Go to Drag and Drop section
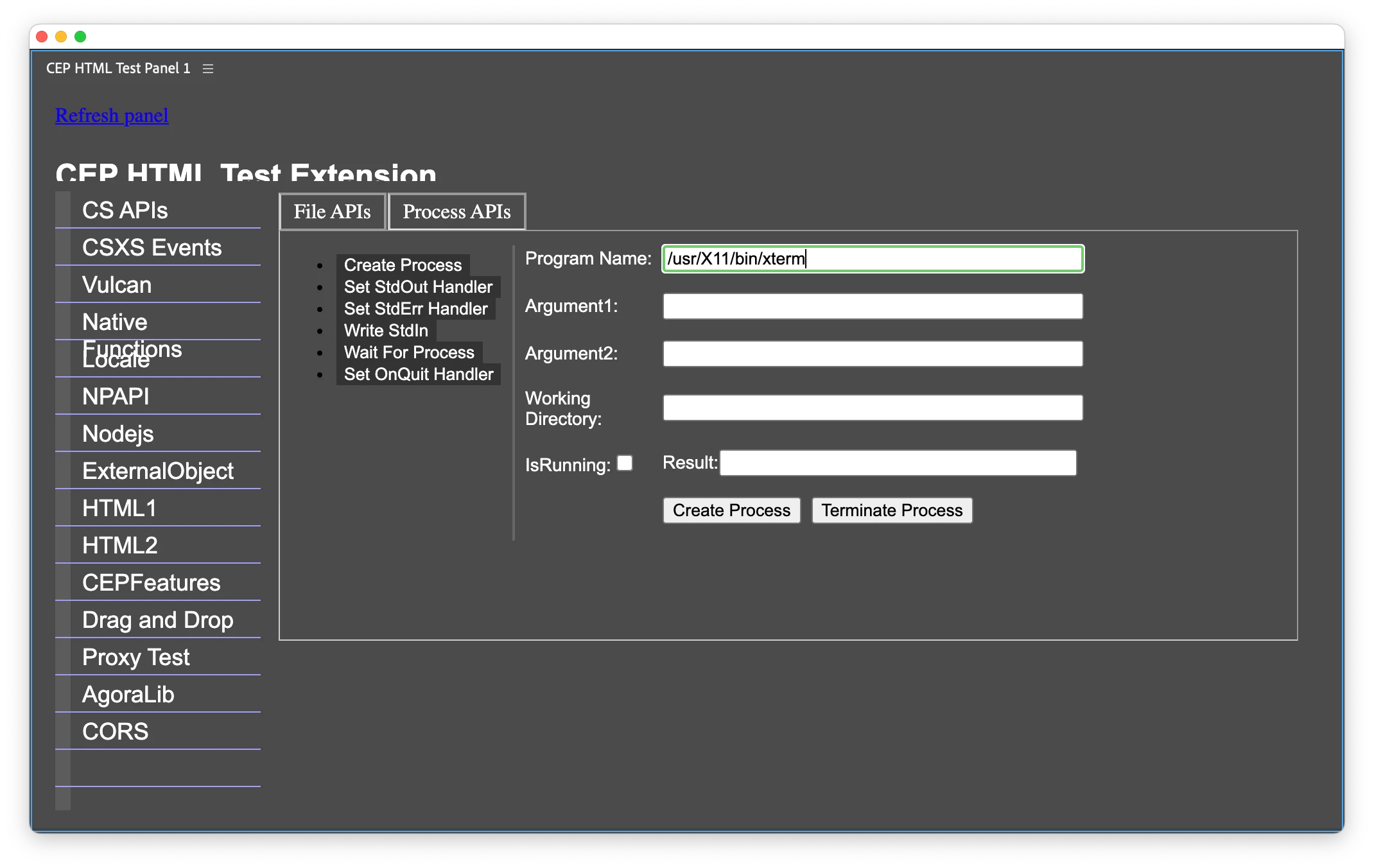 (157, 620)
